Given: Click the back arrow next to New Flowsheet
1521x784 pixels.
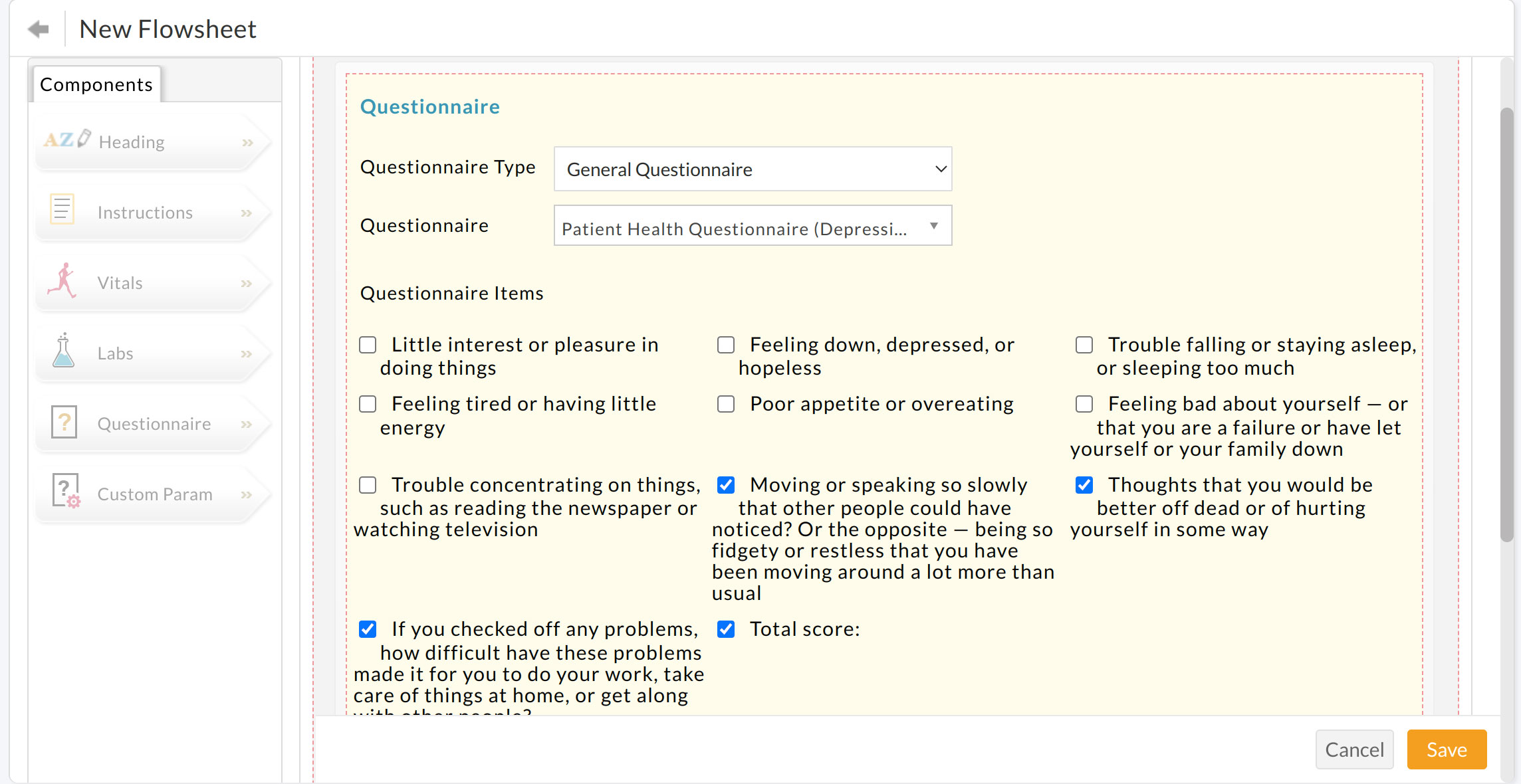Looking at the screenshot, I should (38, 28).
